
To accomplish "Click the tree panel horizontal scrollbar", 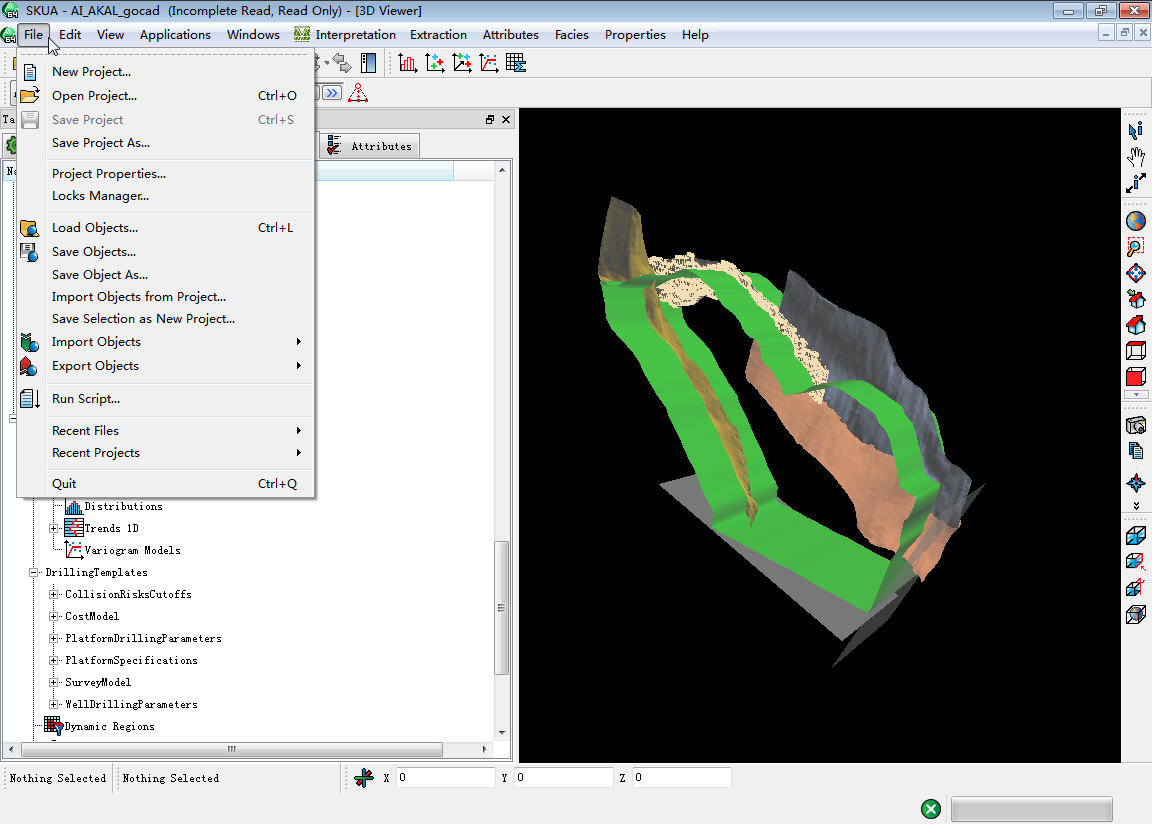I will (x=232, y=749).
